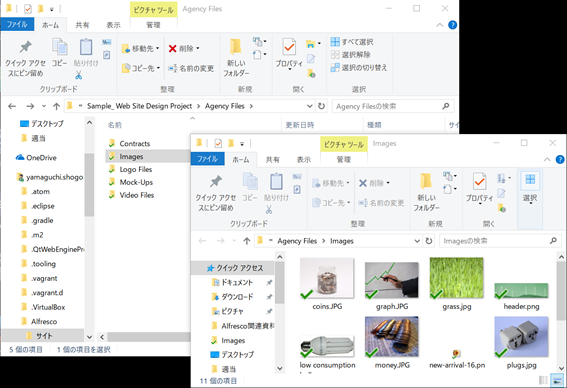The width and height of the screenshot is (567, 388).
Task: Collapse ribbon chevron in Agency Files window
Action: pyautogui.click(x=439, y=25)
